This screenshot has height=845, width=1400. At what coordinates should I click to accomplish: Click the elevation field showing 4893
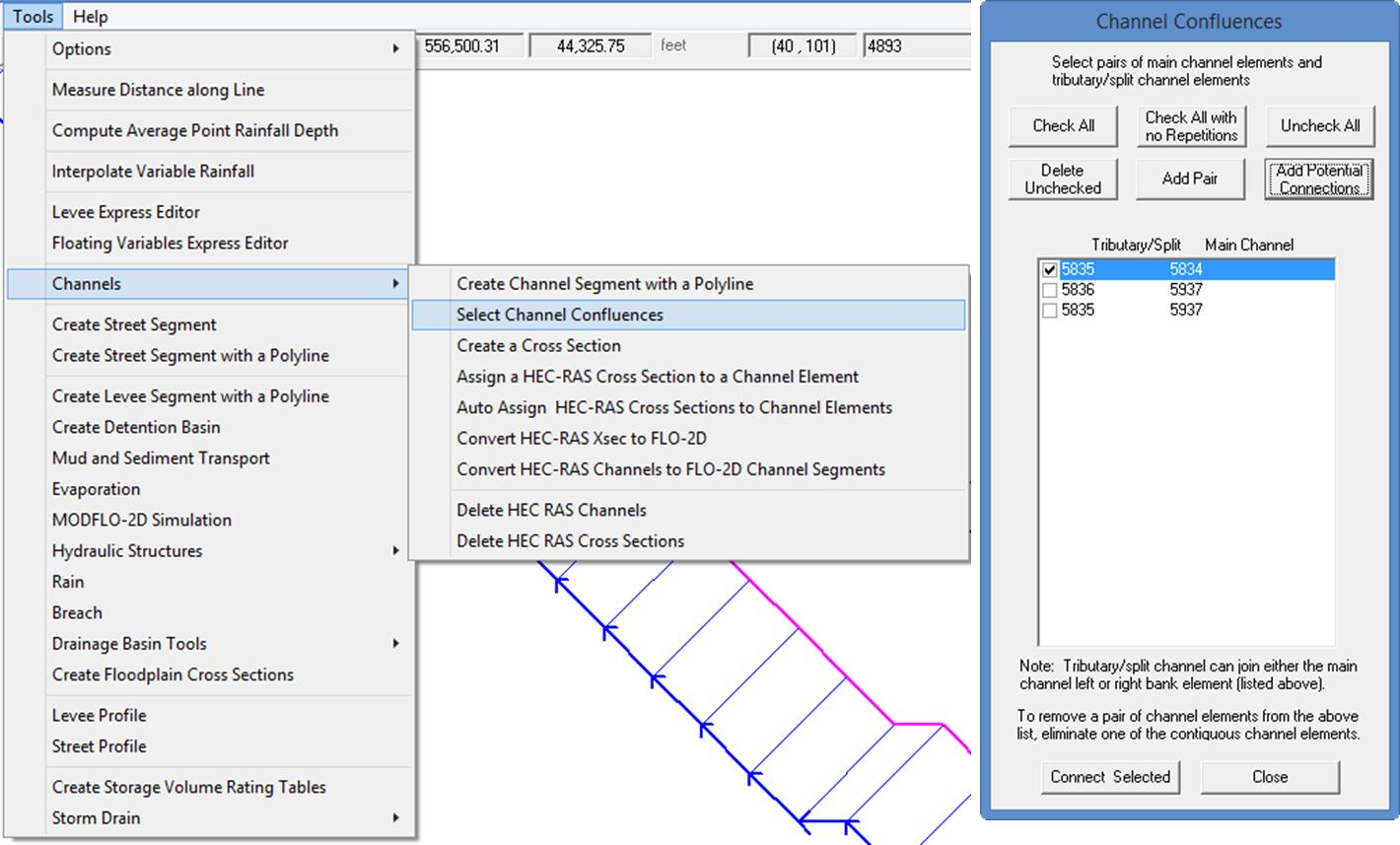(914, 46)
